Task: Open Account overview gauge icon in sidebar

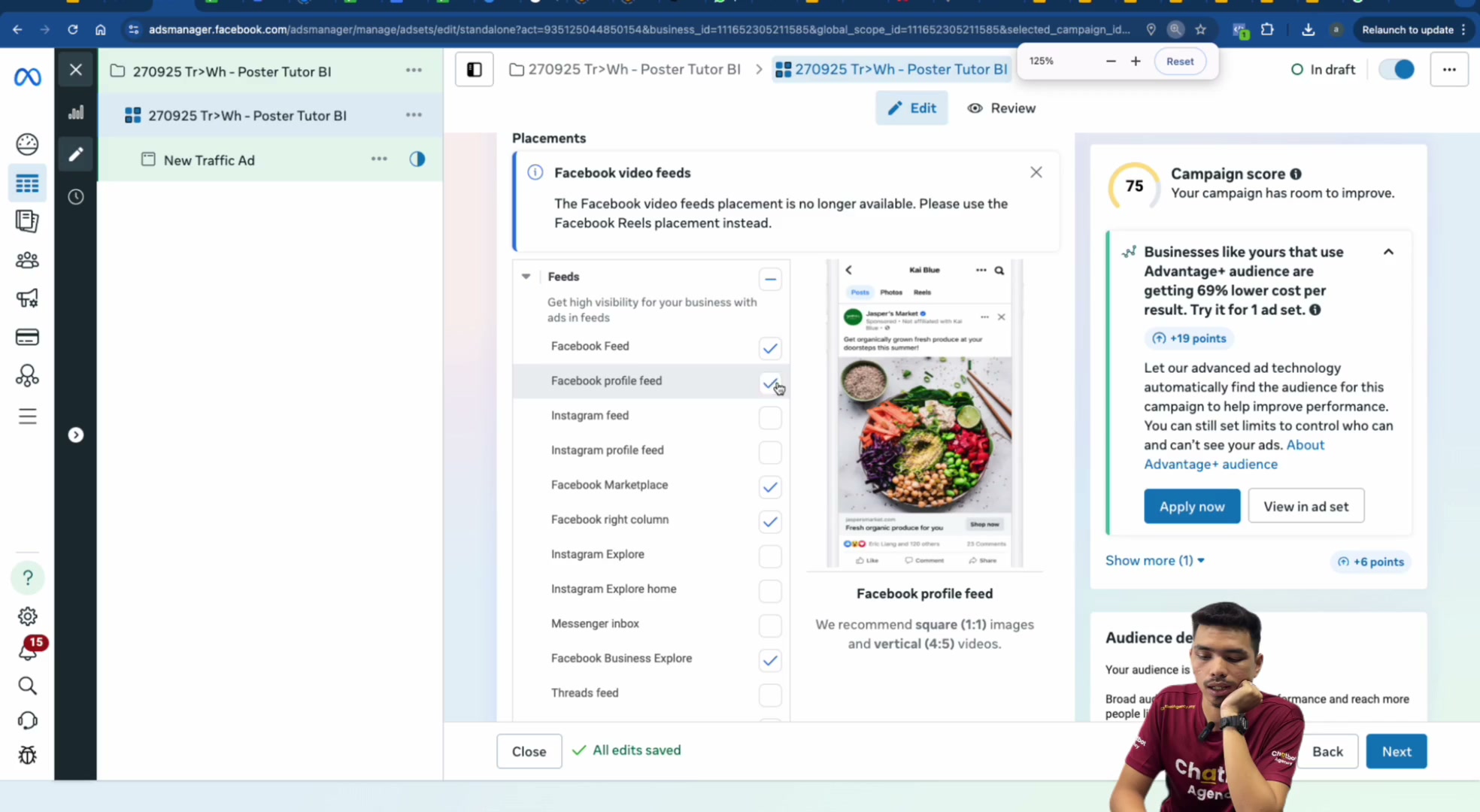Action: click(27, 144)
